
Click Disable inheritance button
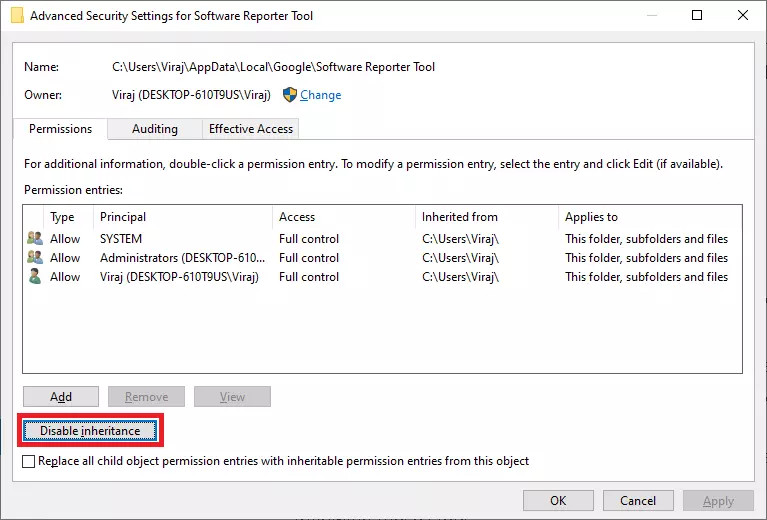[90, 430]
